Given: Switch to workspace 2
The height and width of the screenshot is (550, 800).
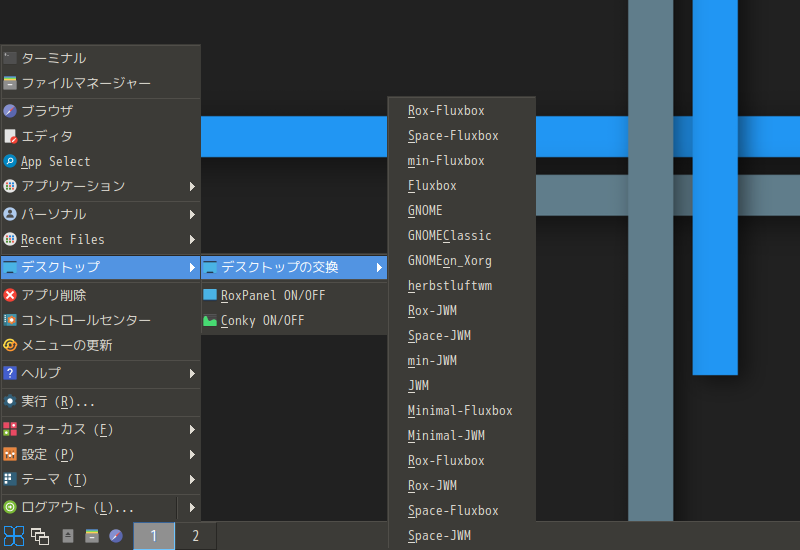Looking at the screenshot, I should click(x=195, y=536).
